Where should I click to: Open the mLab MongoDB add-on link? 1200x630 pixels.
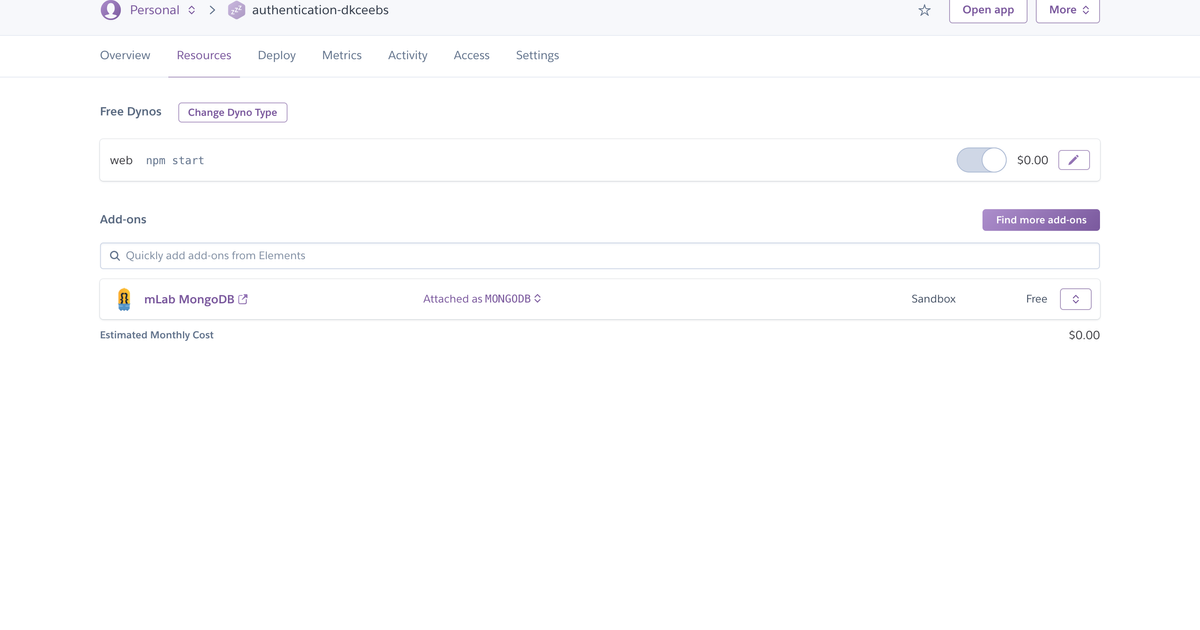click(189, 299)
